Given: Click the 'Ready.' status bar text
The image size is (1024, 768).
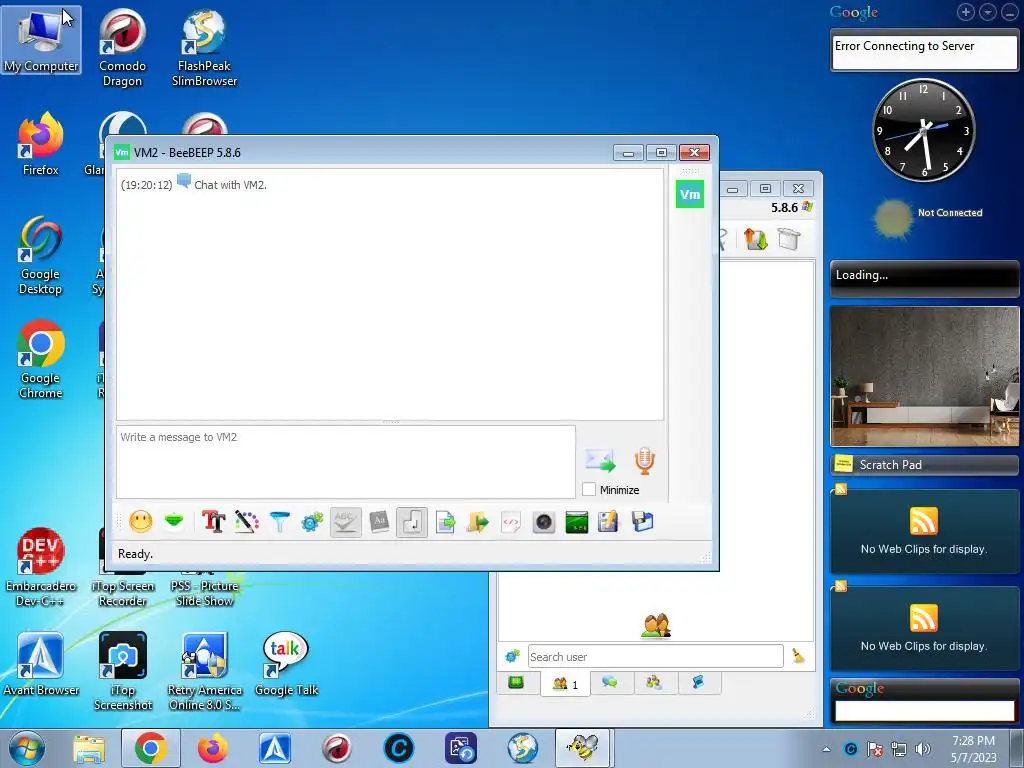Looking at the screenshot, I should (135, 554).
